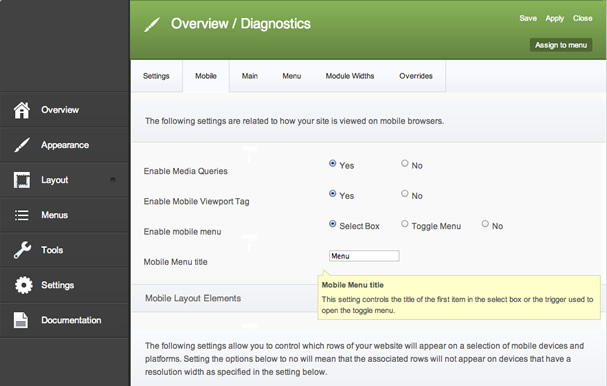Image resolution: width=607 pixels, height=386 pixels.
Task: Open the Mobile tab
Action: [206, 76]
